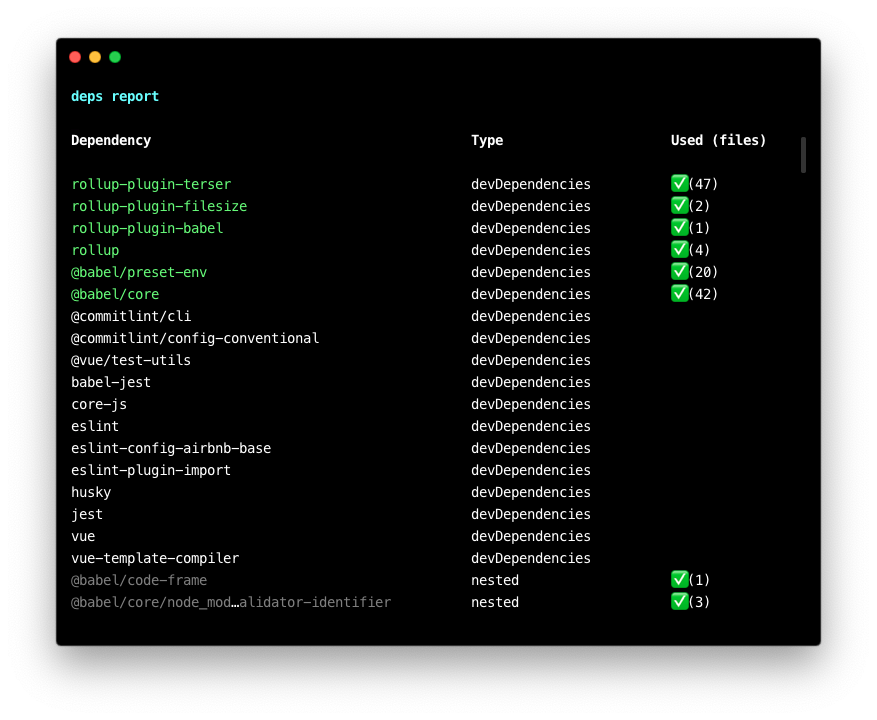Image resolution: width=877 pixels, height=720 pixels.
Task: Click checkmark next to @babel/core (42)
Action: (x=680, y=293)
